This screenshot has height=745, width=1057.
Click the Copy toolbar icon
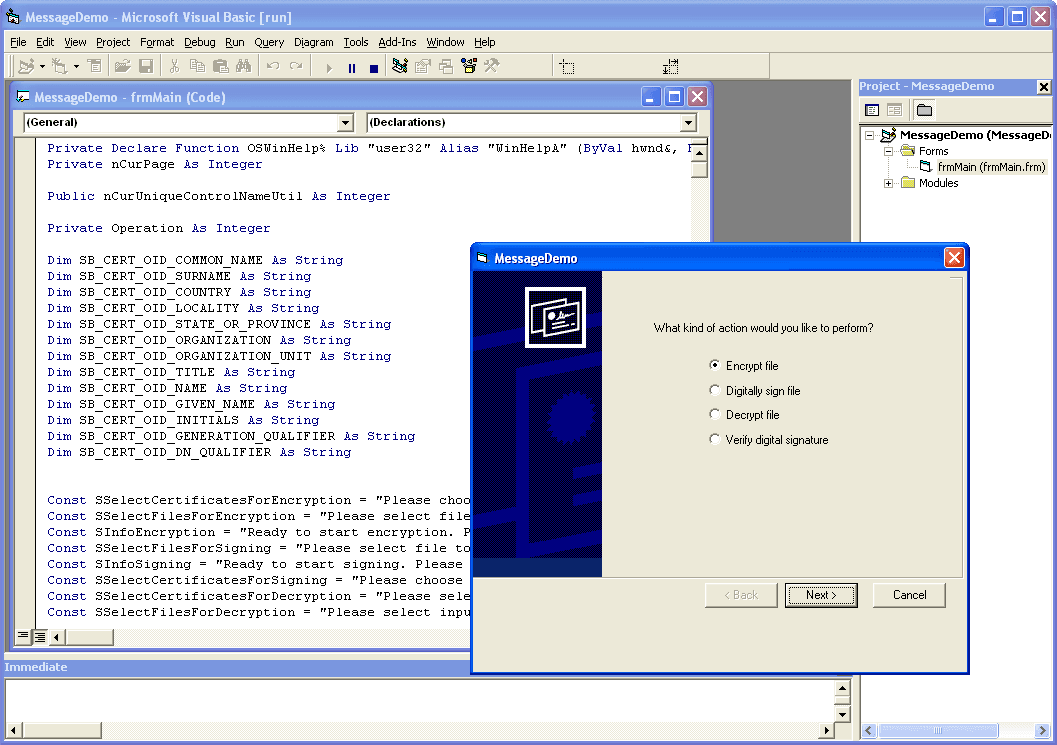click(x=198, y=66)
